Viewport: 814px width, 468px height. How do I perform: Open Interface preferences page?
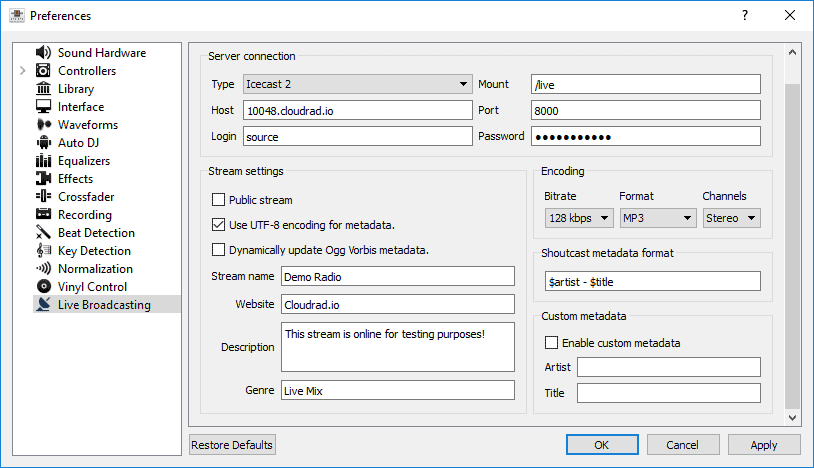click(x=81, y=106)
